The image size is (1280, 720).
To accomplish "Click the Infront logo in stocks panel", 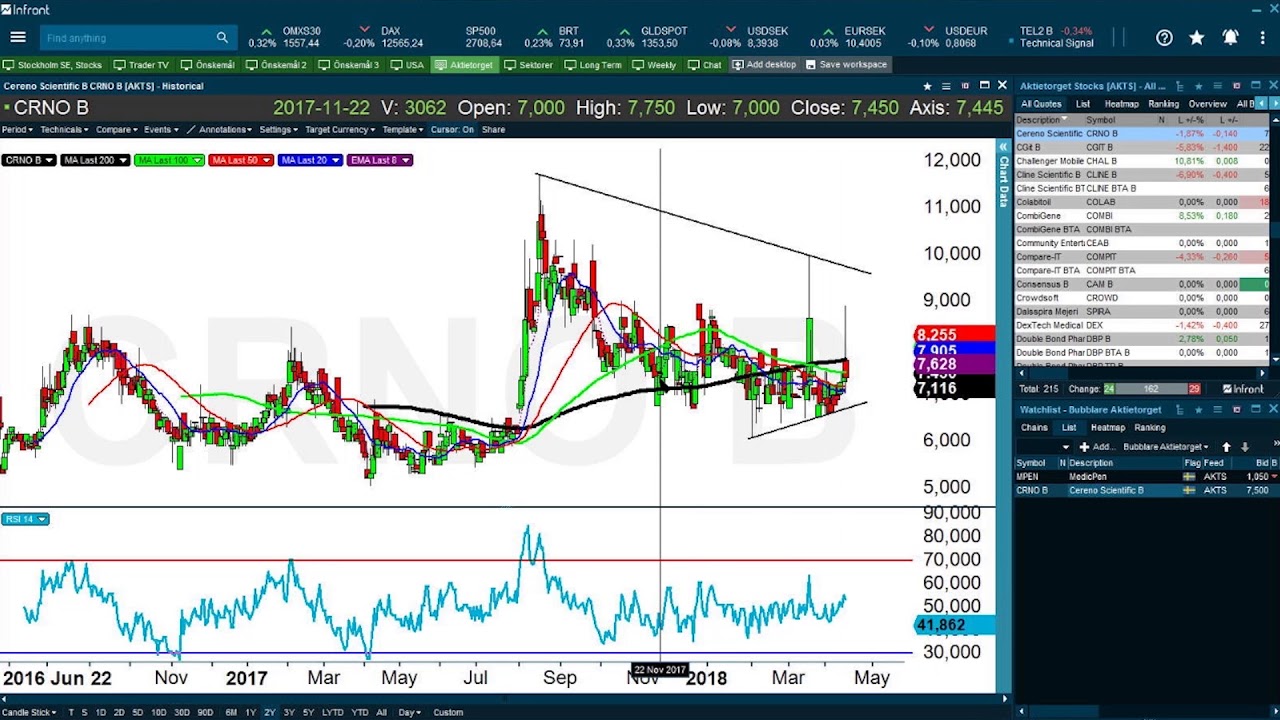I will click(1243, 389).
